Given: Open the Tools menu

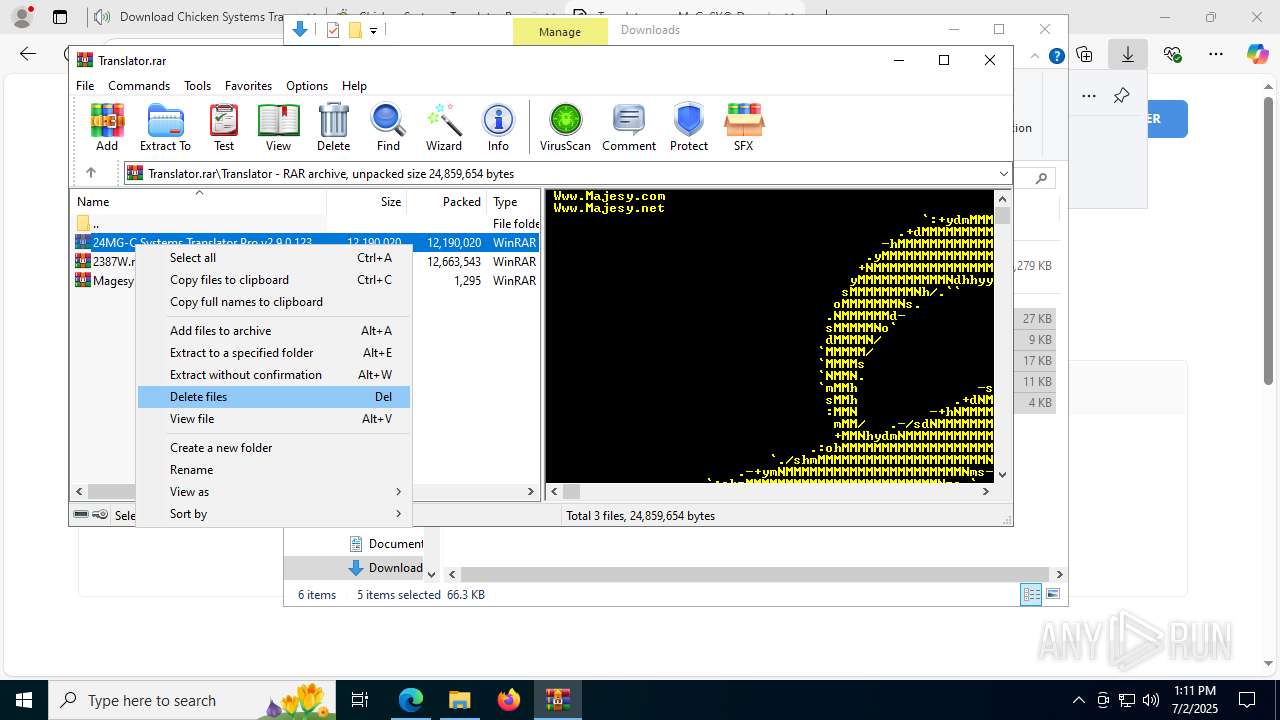Looking at the screenshot, I should point(197,86).
